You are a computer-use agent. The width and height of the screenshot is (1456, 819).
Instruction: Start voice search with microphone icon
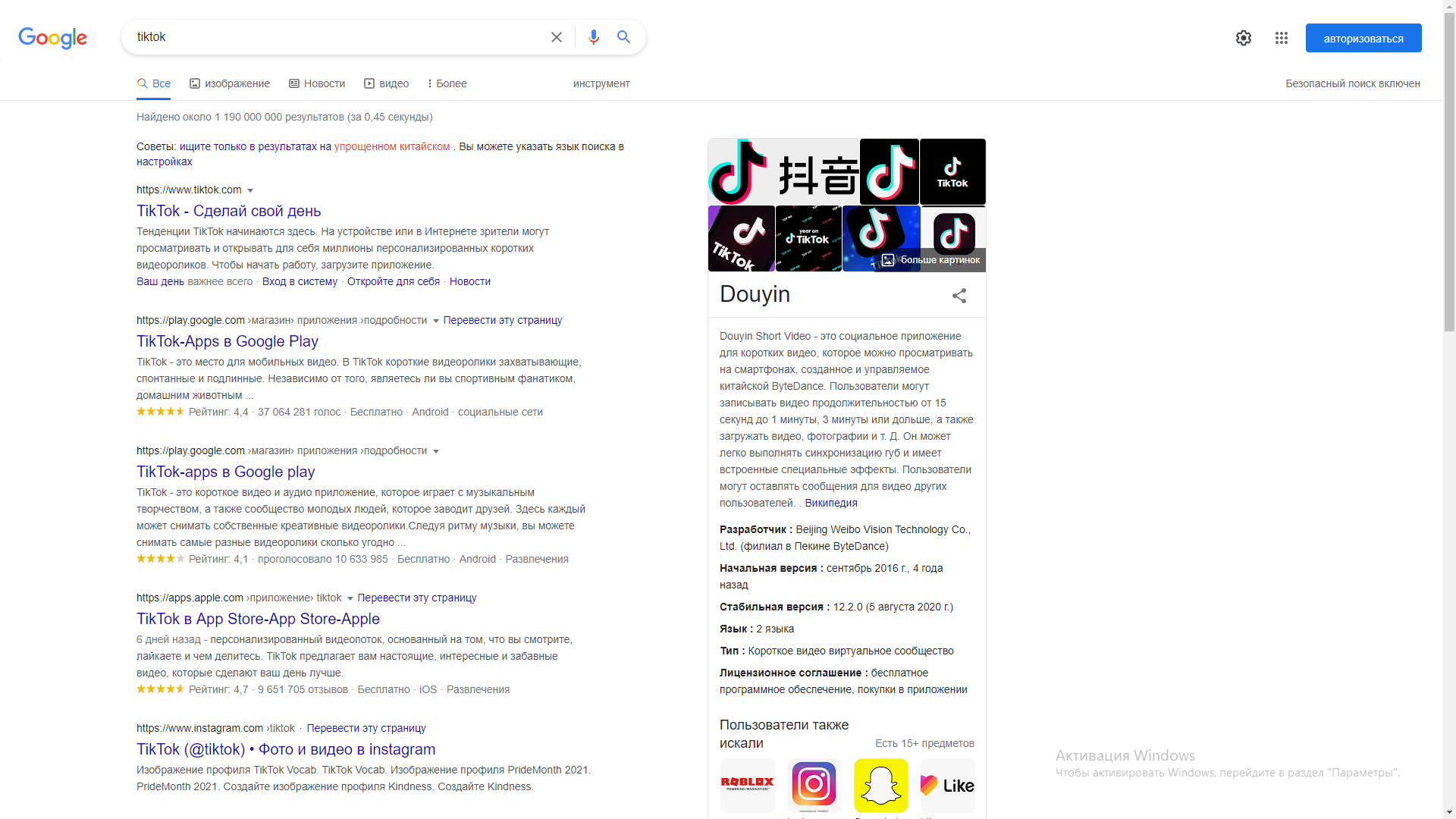594,37
